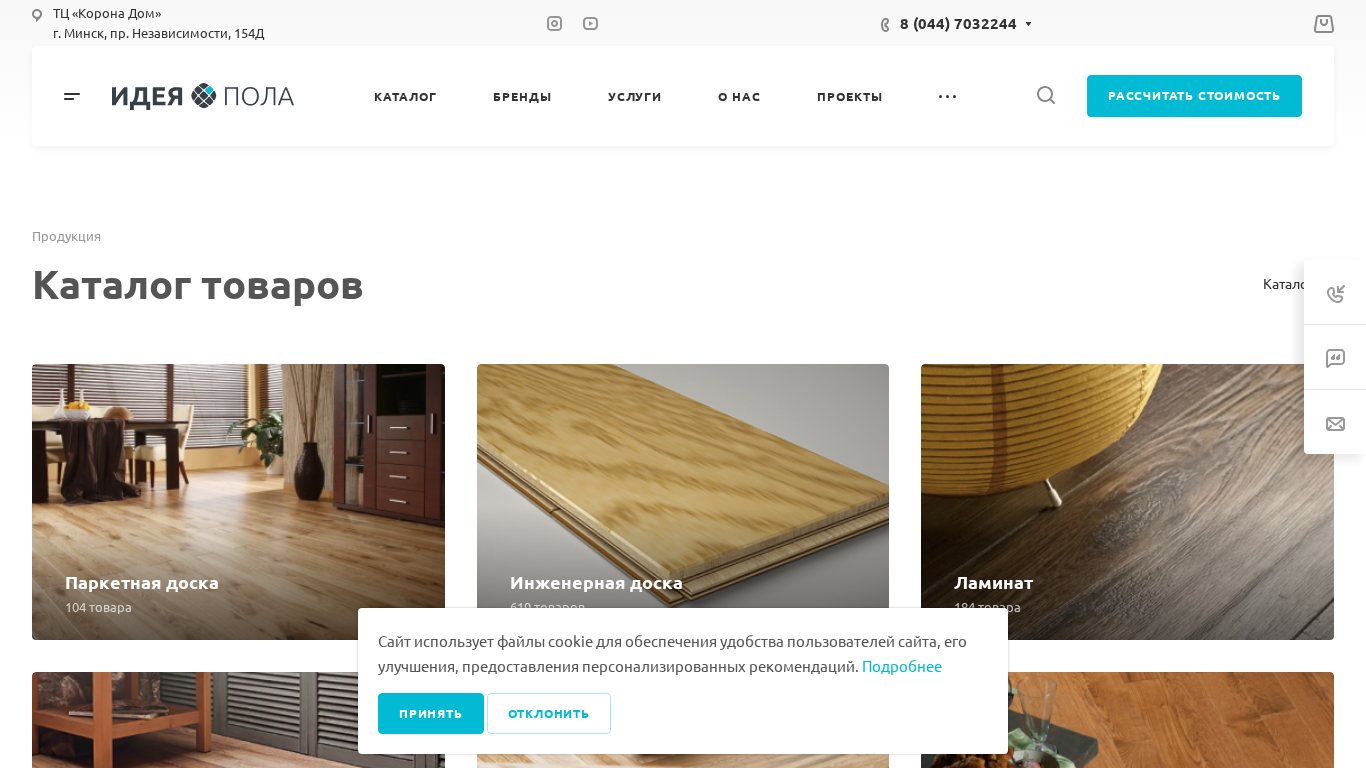Click the callback phone icon in side panel
This screenshot has height=768, width=1366.
click(x=1335, y=293)
